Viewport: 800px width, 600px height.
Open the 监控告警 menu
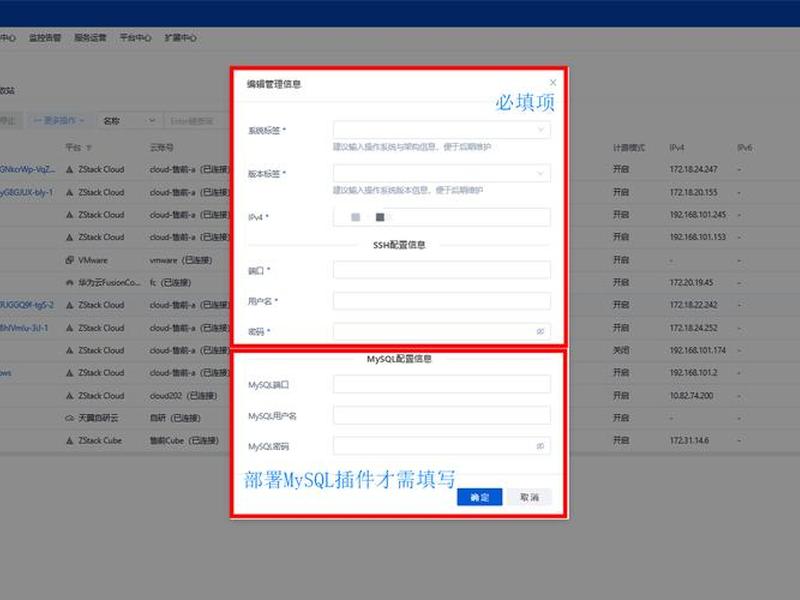point(45,38)
